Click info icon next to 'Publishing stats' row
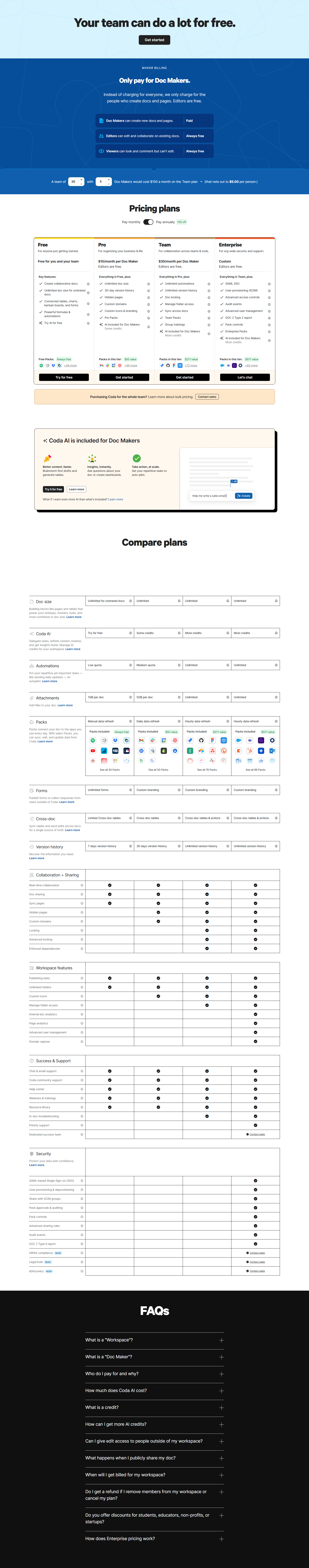Image resolution: width=309 pixels, height=1568 pixels. (x=82, y=978)
